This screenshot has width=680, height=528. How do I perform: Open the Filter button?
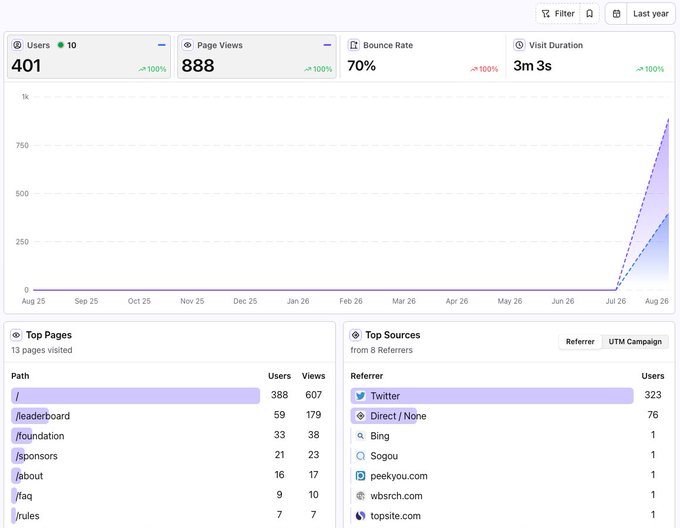coord(558,14)
